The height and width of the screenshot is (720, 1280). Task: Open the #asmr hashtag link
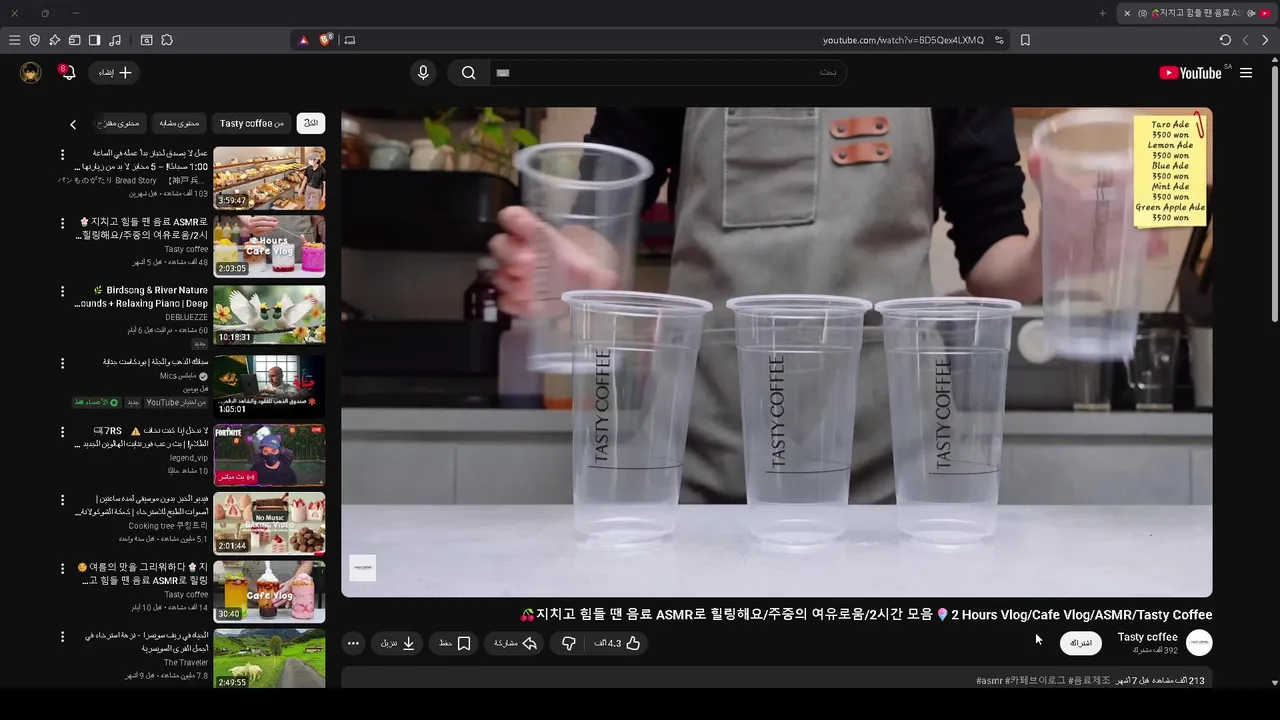point(989,681)
